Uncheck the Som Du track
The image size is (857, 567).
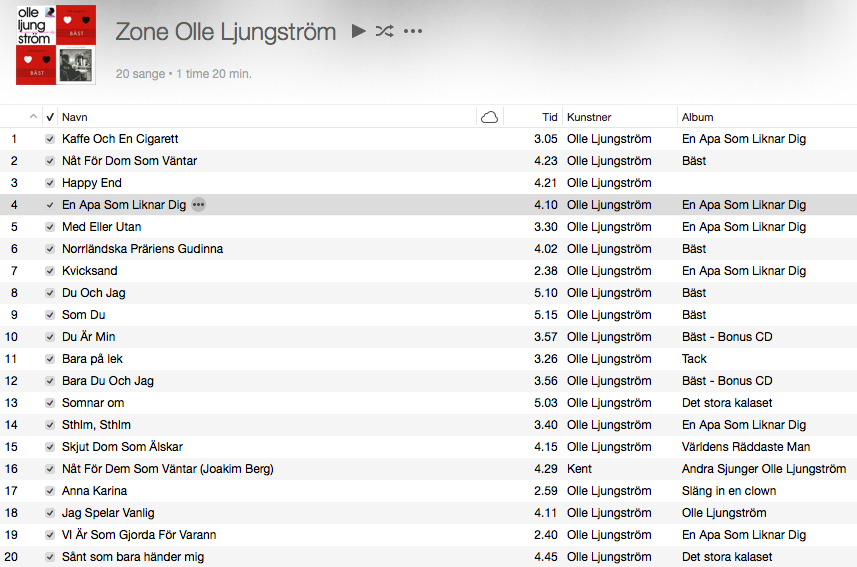click(x=50, y=315)
